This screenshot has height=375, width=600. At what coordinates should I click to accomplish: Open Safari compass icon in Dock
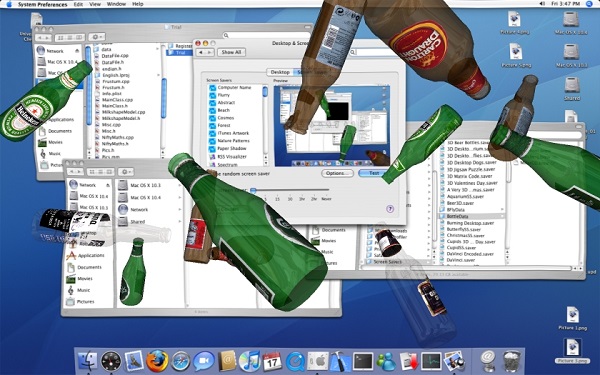click(181, 361)
